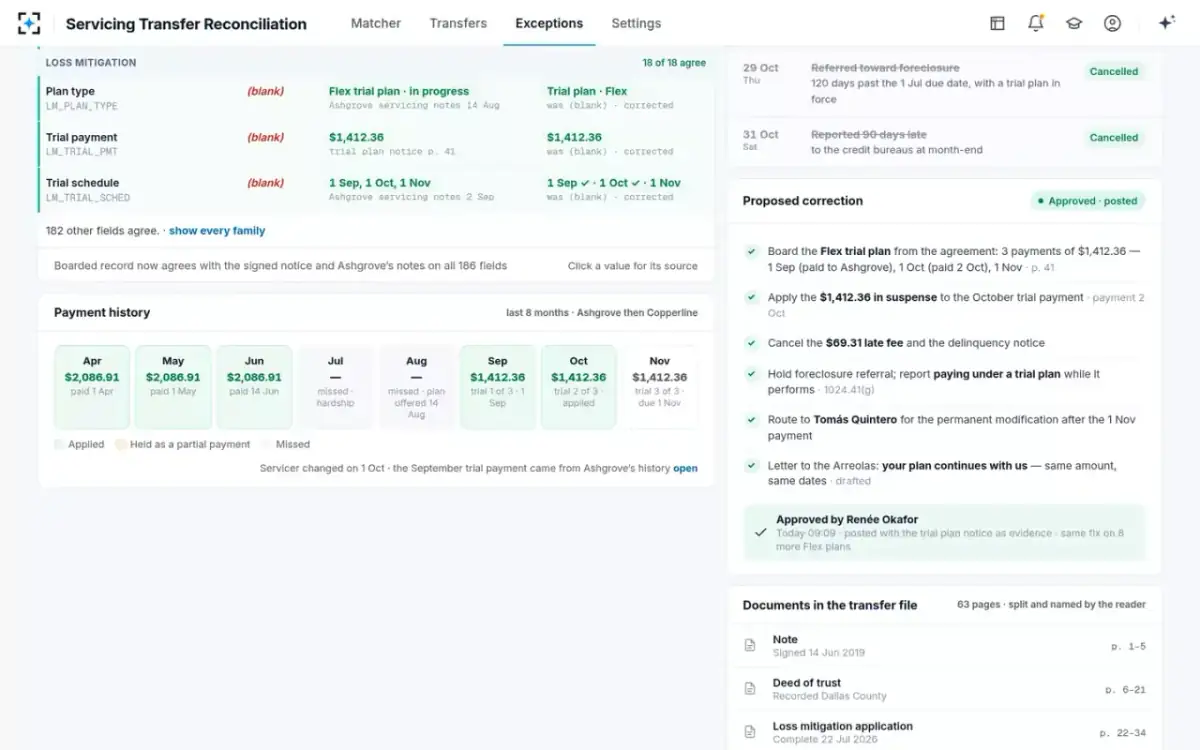Viewport: 1200px width, 750px height.
Task: Click the LM_PLAN_TYPE field code
Action: (82, 106)
